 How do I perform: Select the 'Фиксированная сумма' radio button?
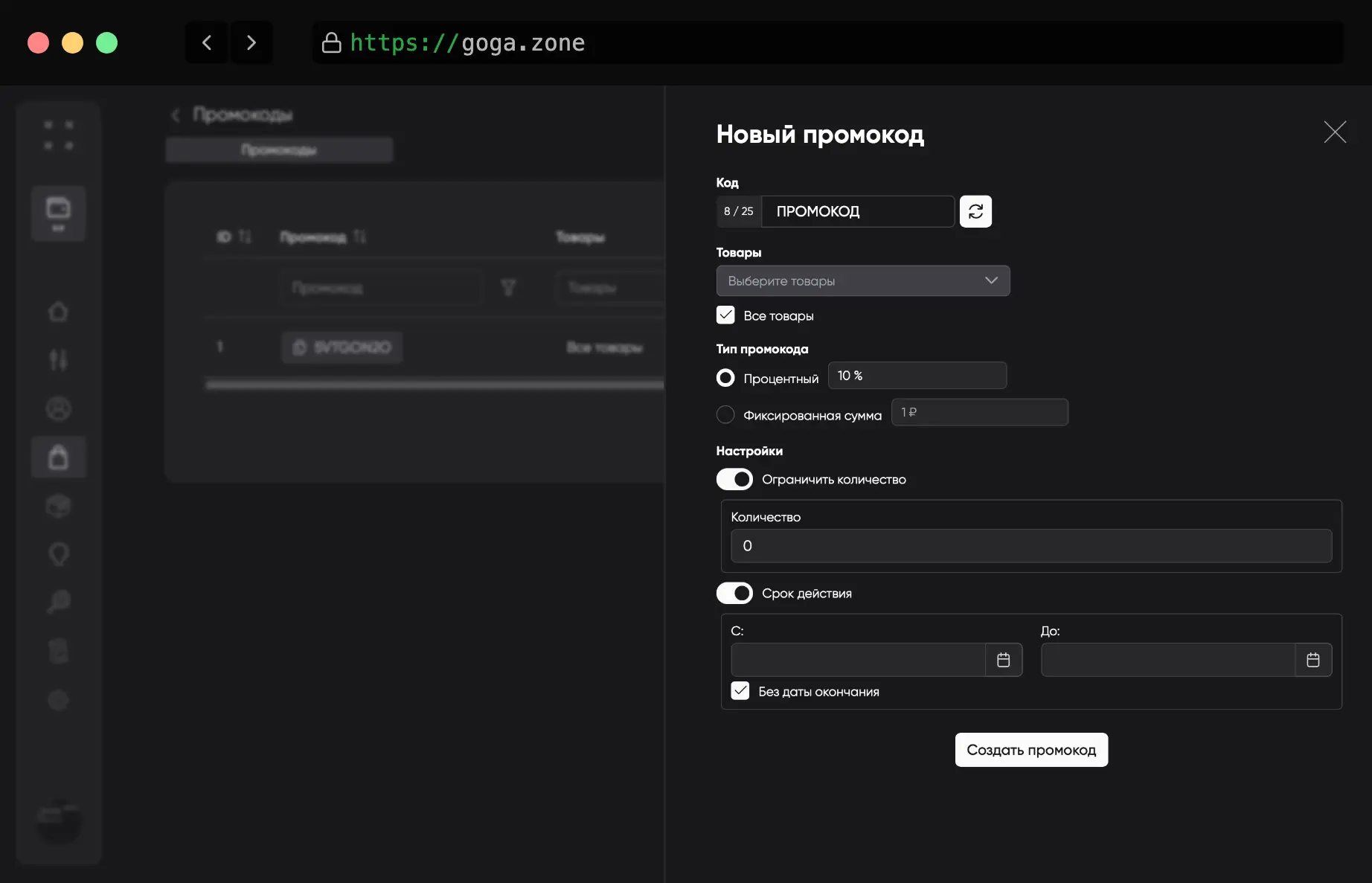click(725, 414)
